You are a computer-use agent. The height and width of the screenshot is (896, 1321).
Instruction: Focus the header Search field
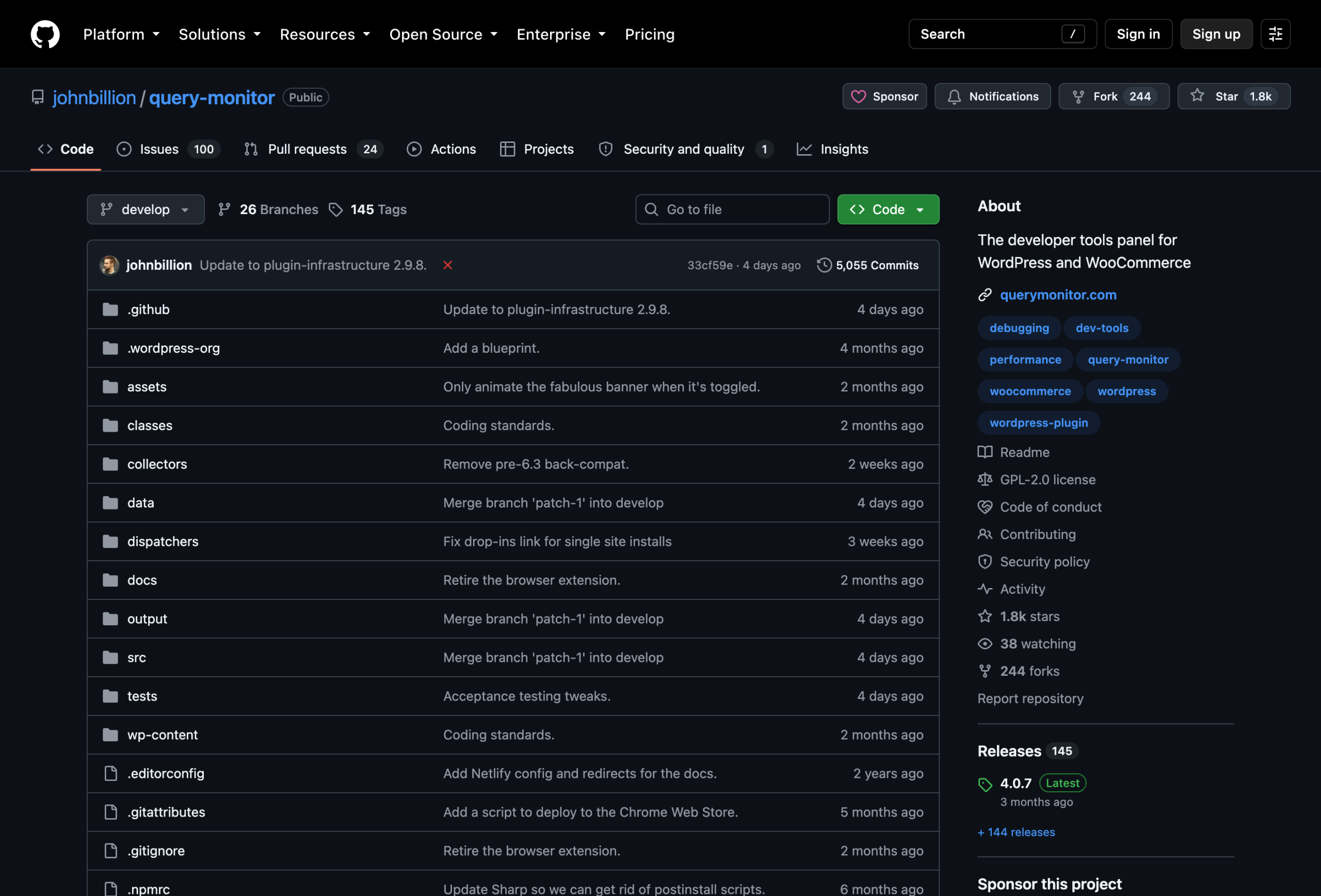coord(1002,34)
